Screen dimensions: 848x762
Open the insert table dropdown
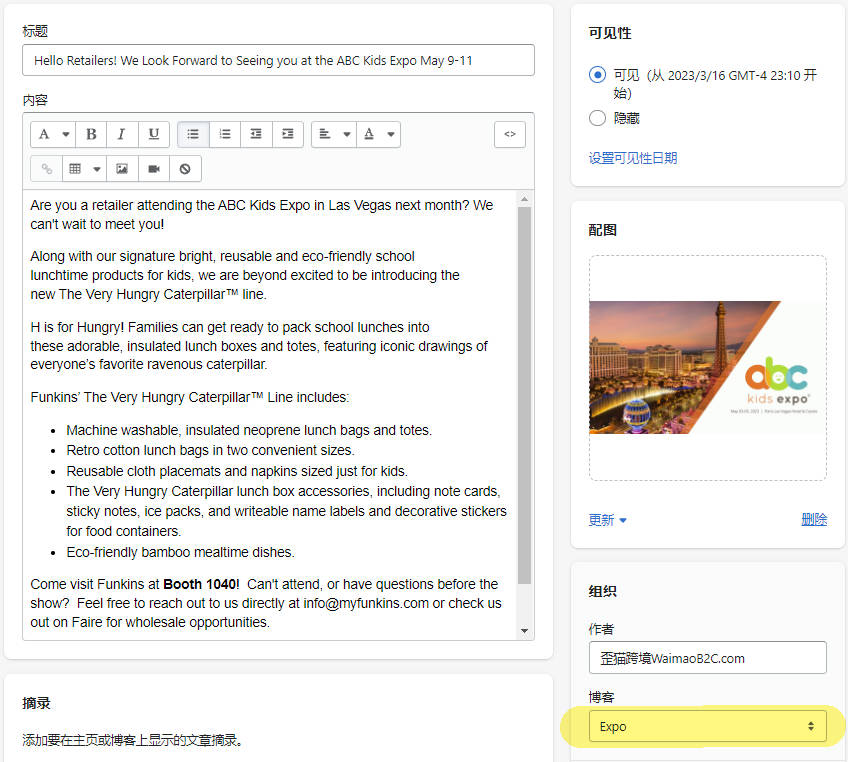(84, 169)
